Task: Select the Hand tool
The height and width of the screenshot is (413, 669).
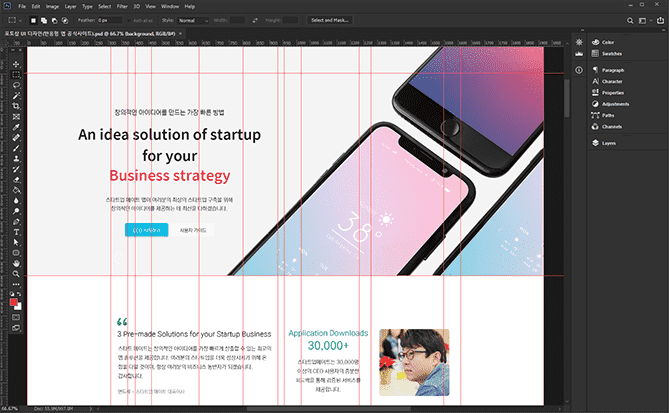Action: 16,264
